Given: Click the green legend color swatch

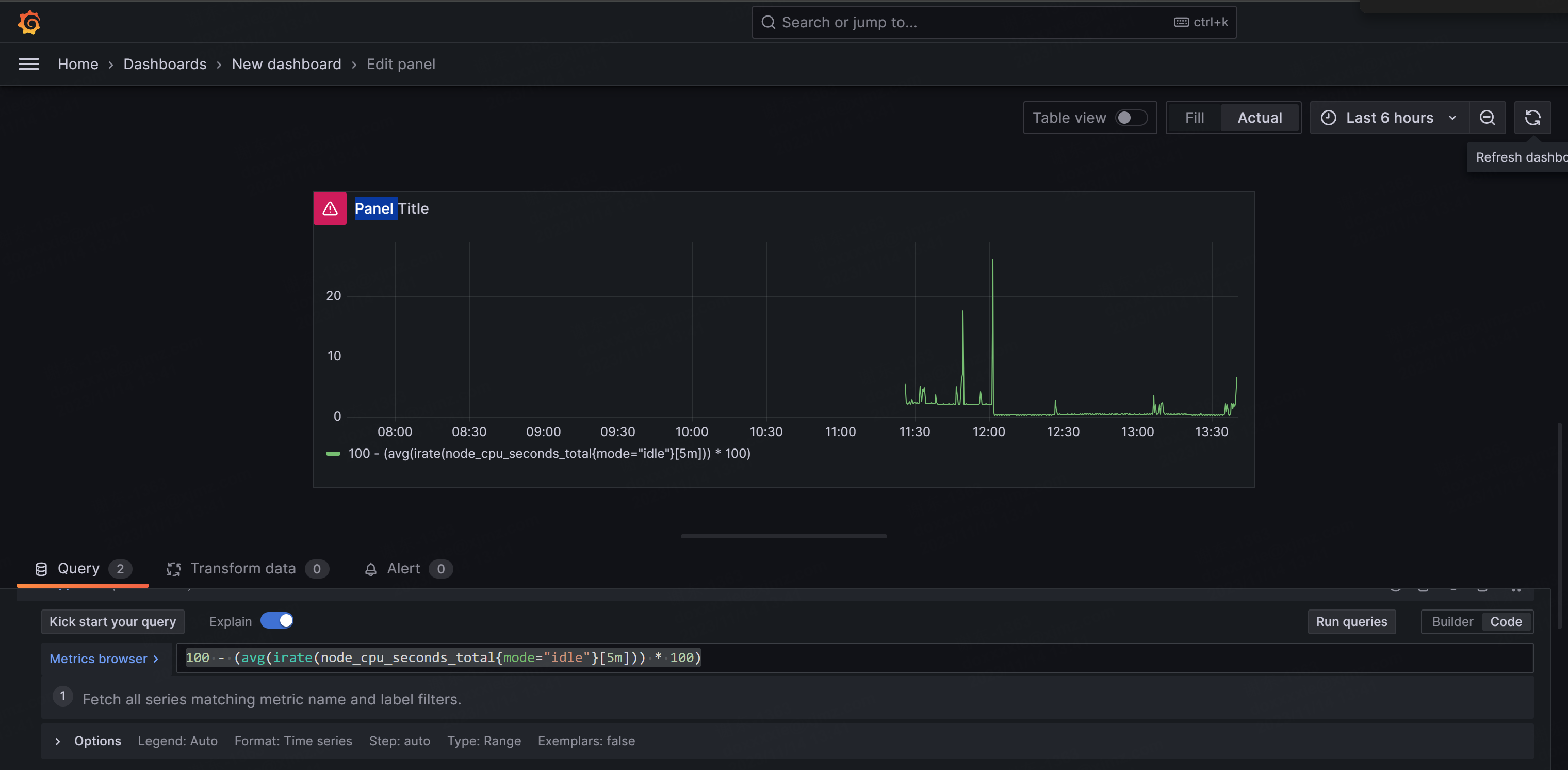Looking at the screenshot, I should [333, 453].
